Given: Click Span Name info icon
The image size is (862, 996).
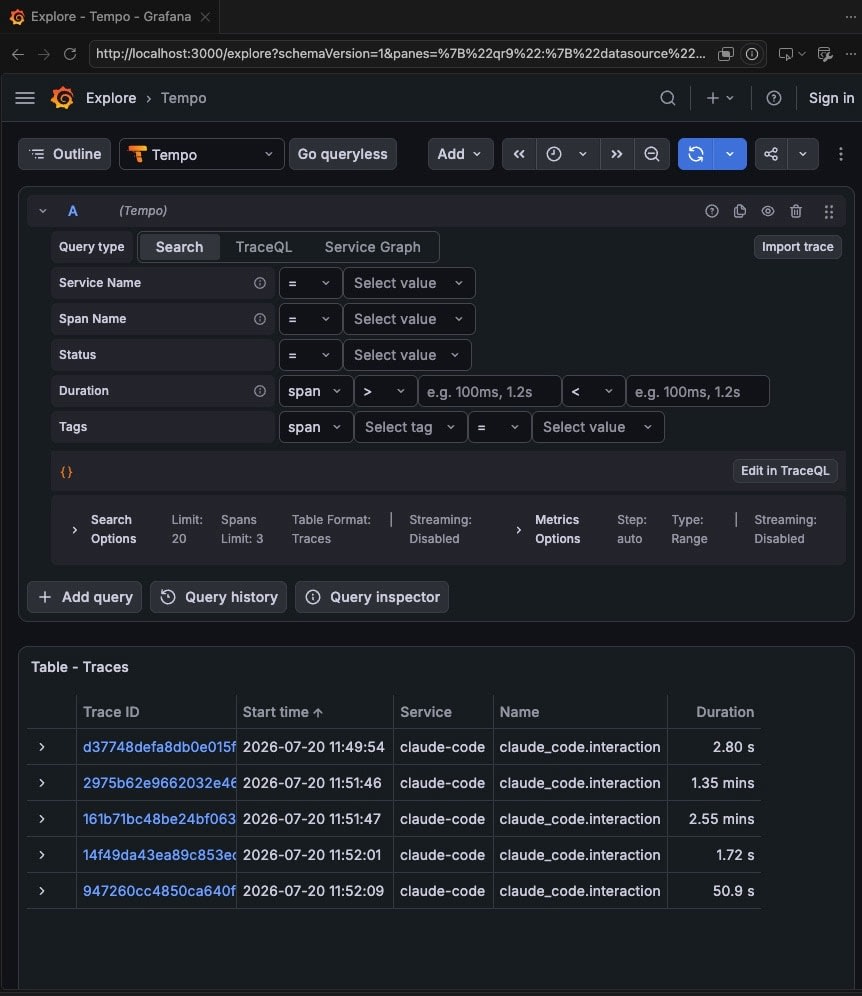Looking at the screenshot, I should point(260,319).
